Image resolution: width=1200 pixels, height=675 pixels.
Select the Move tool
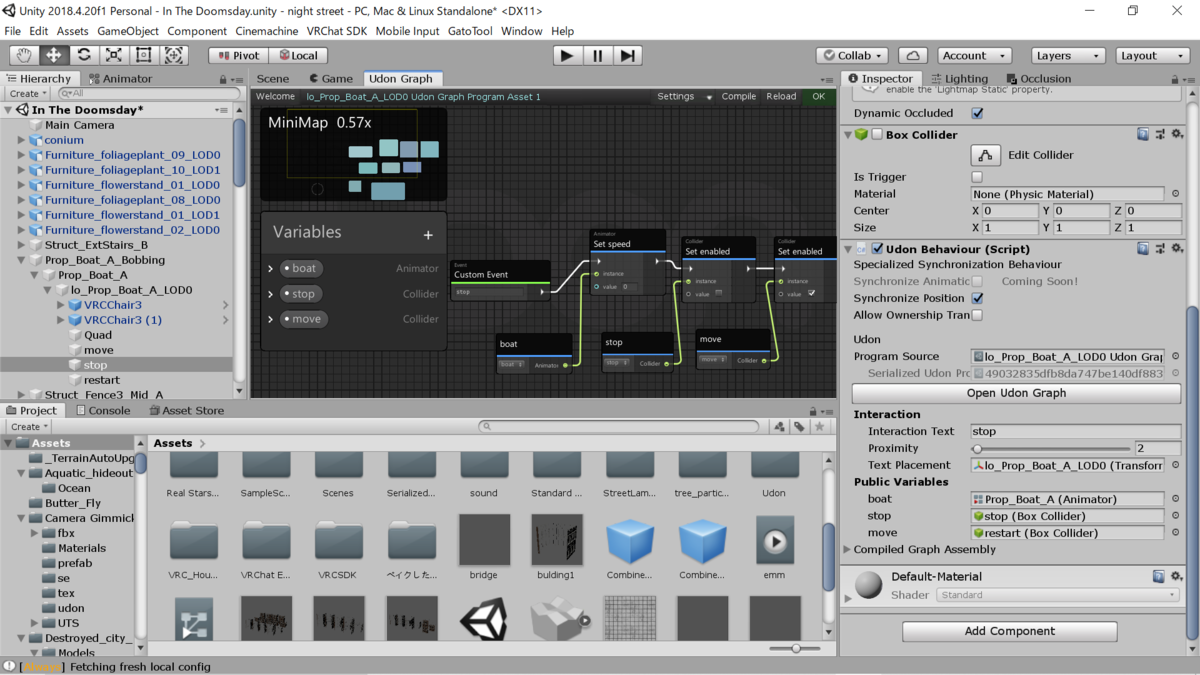[54, 56]
